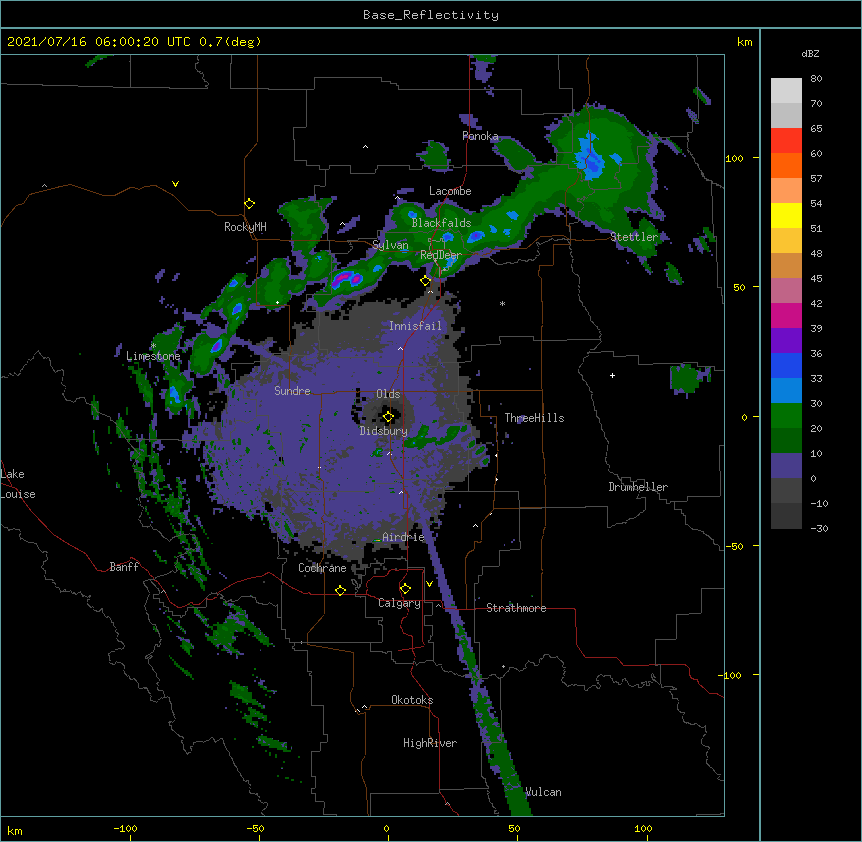Click the Lacombe label

click(x=450, y=191)
